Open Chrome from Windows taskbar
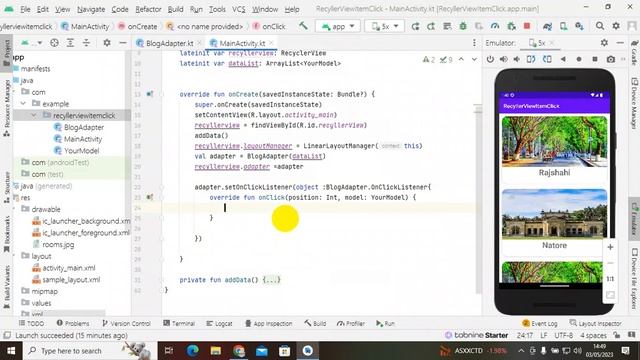 (239, 351)
